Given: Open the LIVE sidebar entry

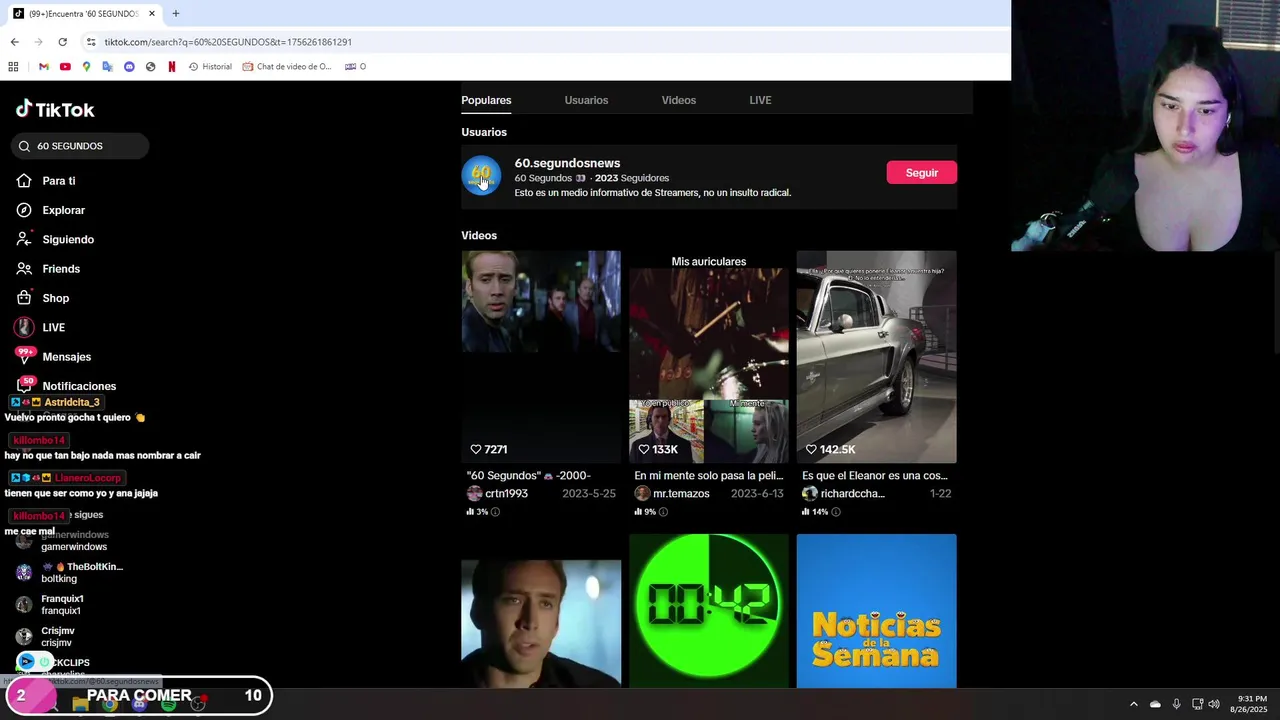Looking at the screenshot, I should [x=40, y=327].
